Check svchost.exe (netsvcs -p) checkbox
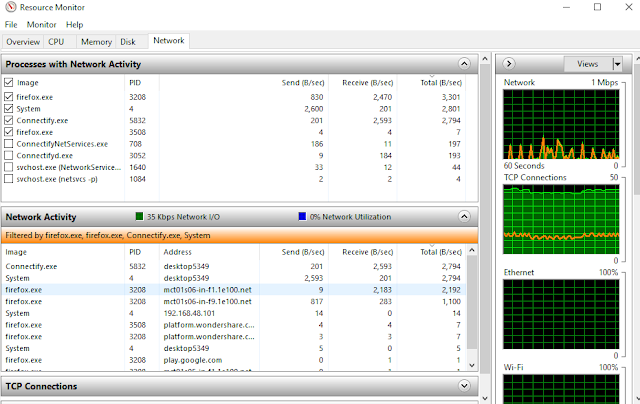640x404 pixels. [9, 179]
